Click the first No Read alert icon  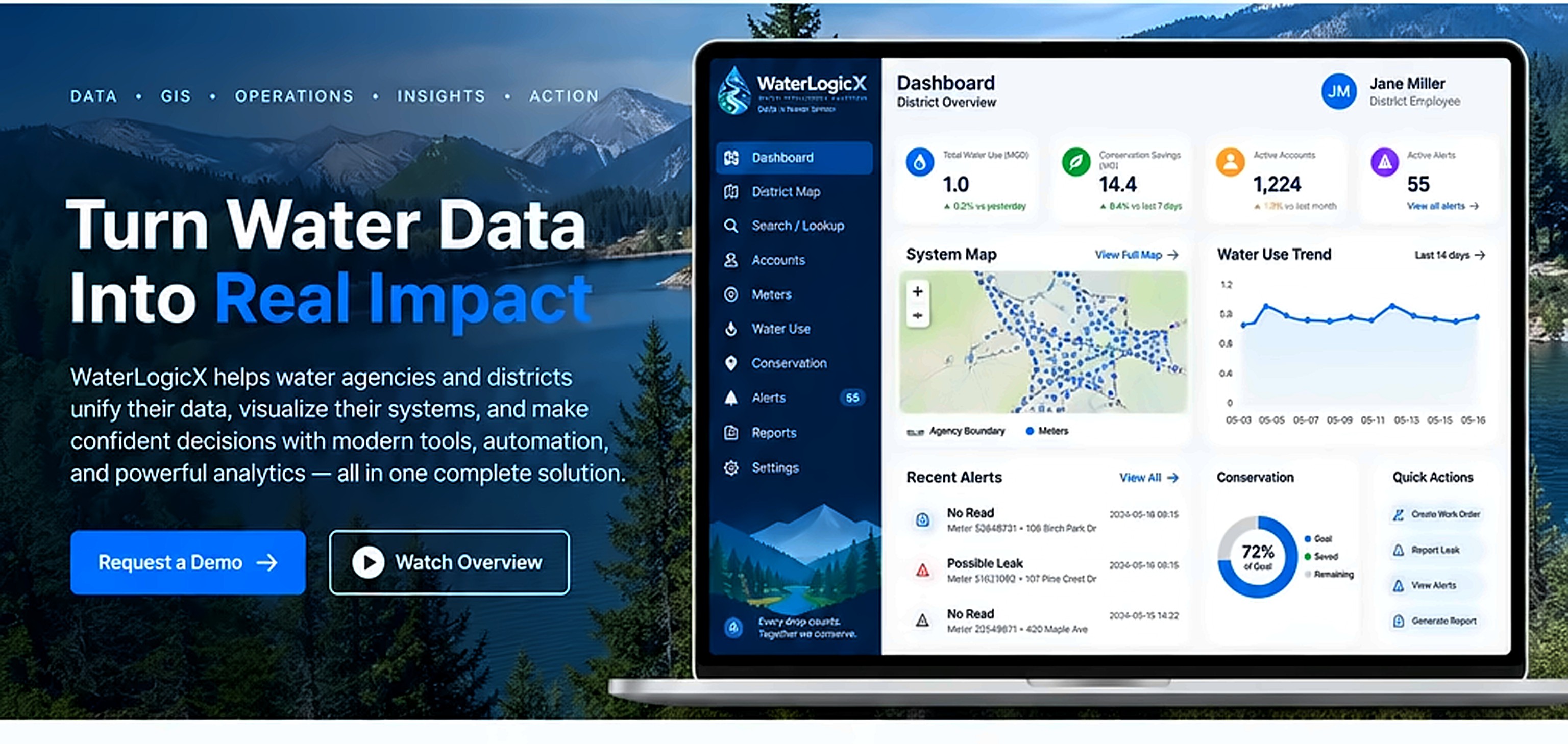pos(922,520)
